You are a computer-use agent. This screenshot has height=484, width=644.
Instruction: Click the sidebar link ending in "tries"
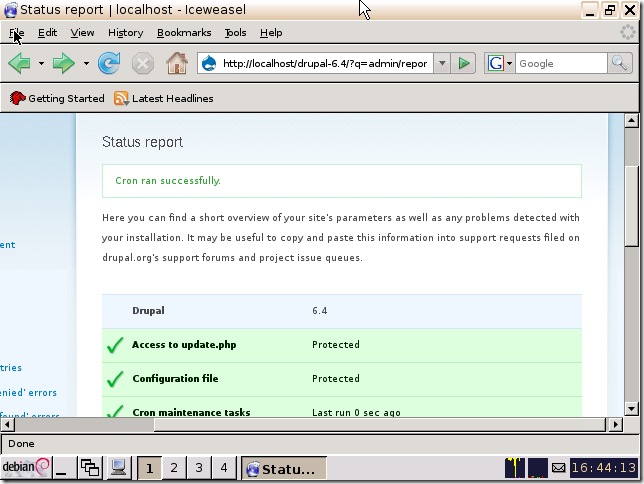[x=11, y=368]
